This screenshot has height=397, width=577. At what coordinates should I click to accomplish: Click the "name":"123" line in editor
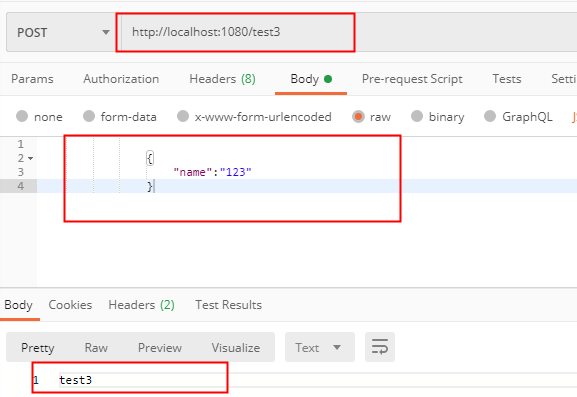coord(212,172)
